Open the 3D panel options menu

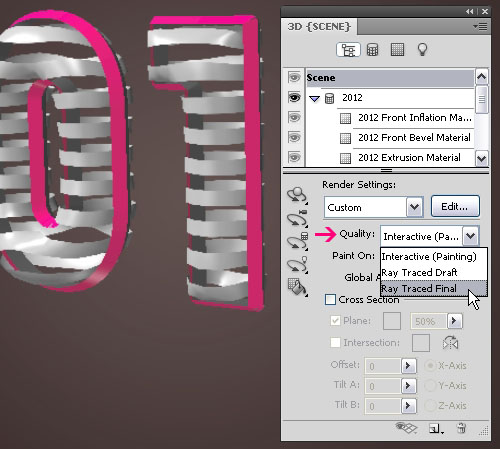tap(480, 27)
